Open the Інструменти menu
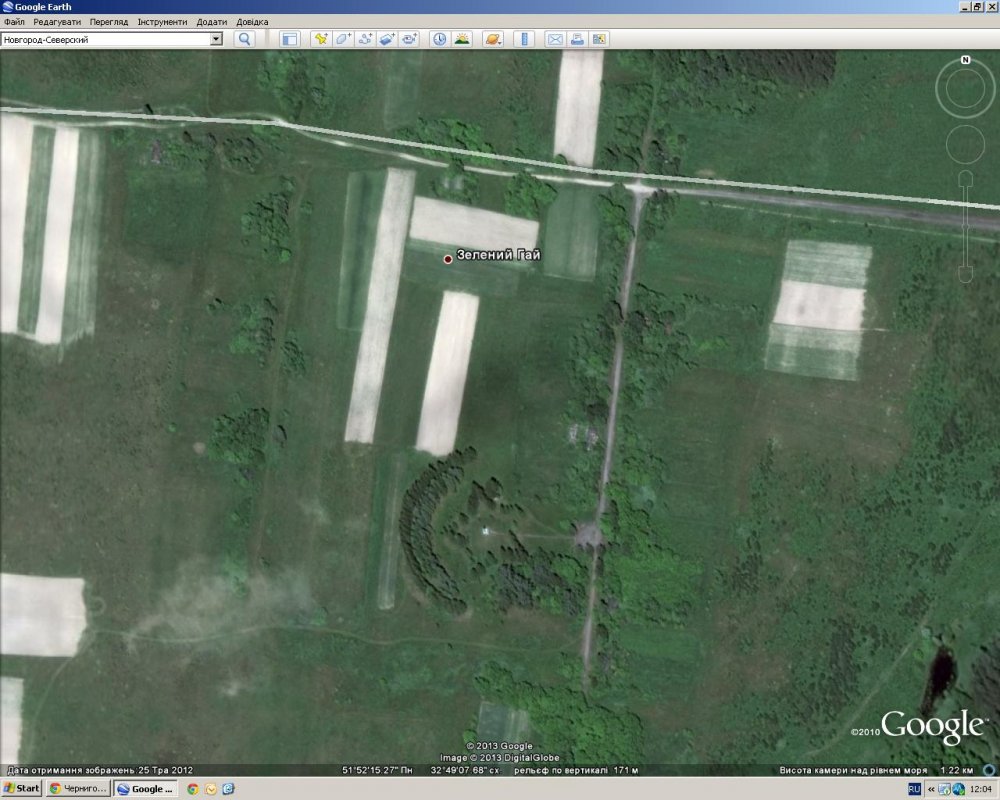1000x800 pixels. (163, 22)
